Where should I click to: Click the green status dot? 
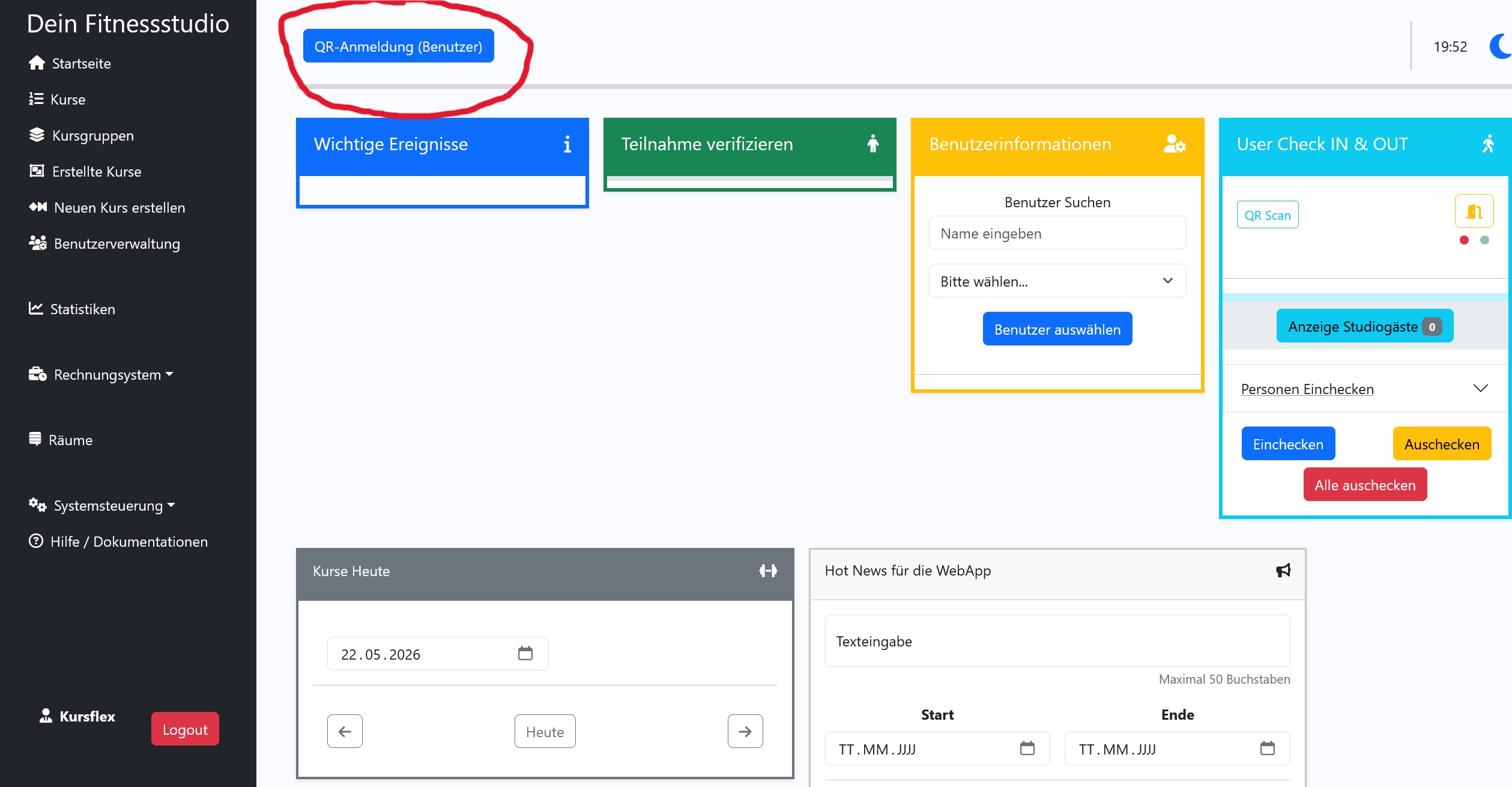1484,240
